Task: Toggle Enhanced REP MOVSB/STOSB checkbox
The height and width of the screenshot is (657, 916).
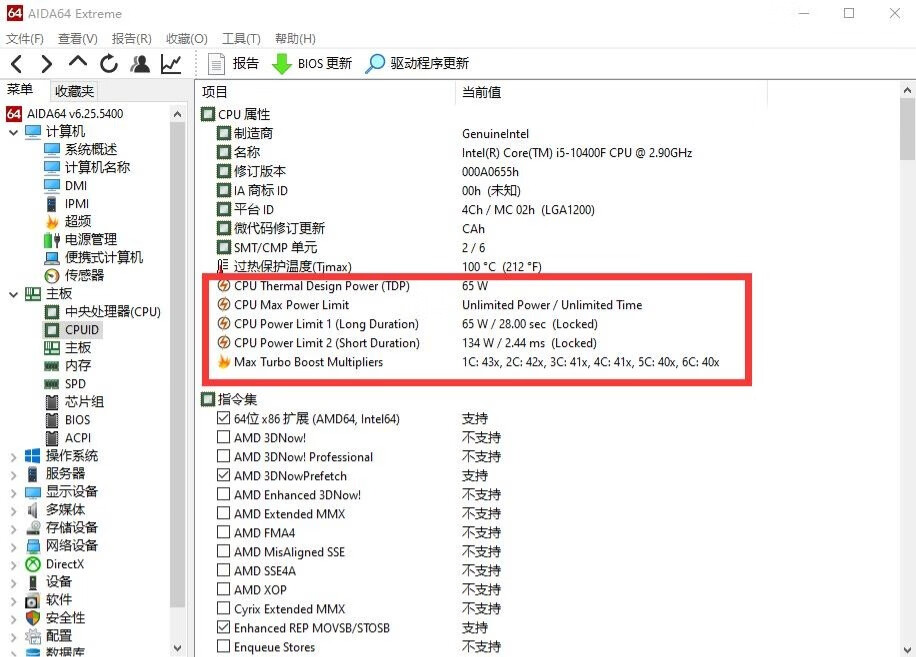Action: tap(223, 627)
